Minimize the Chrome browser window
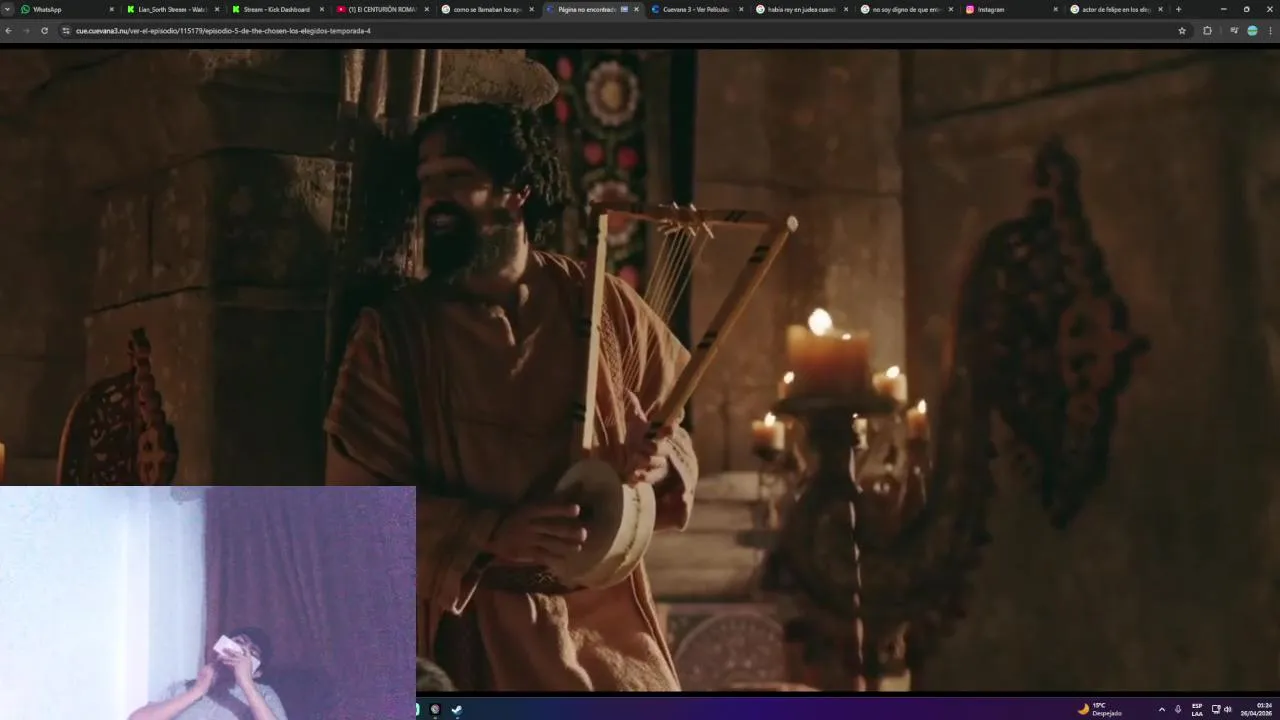Screen dimensions: 1280x720 click(x=1223, y=9)
